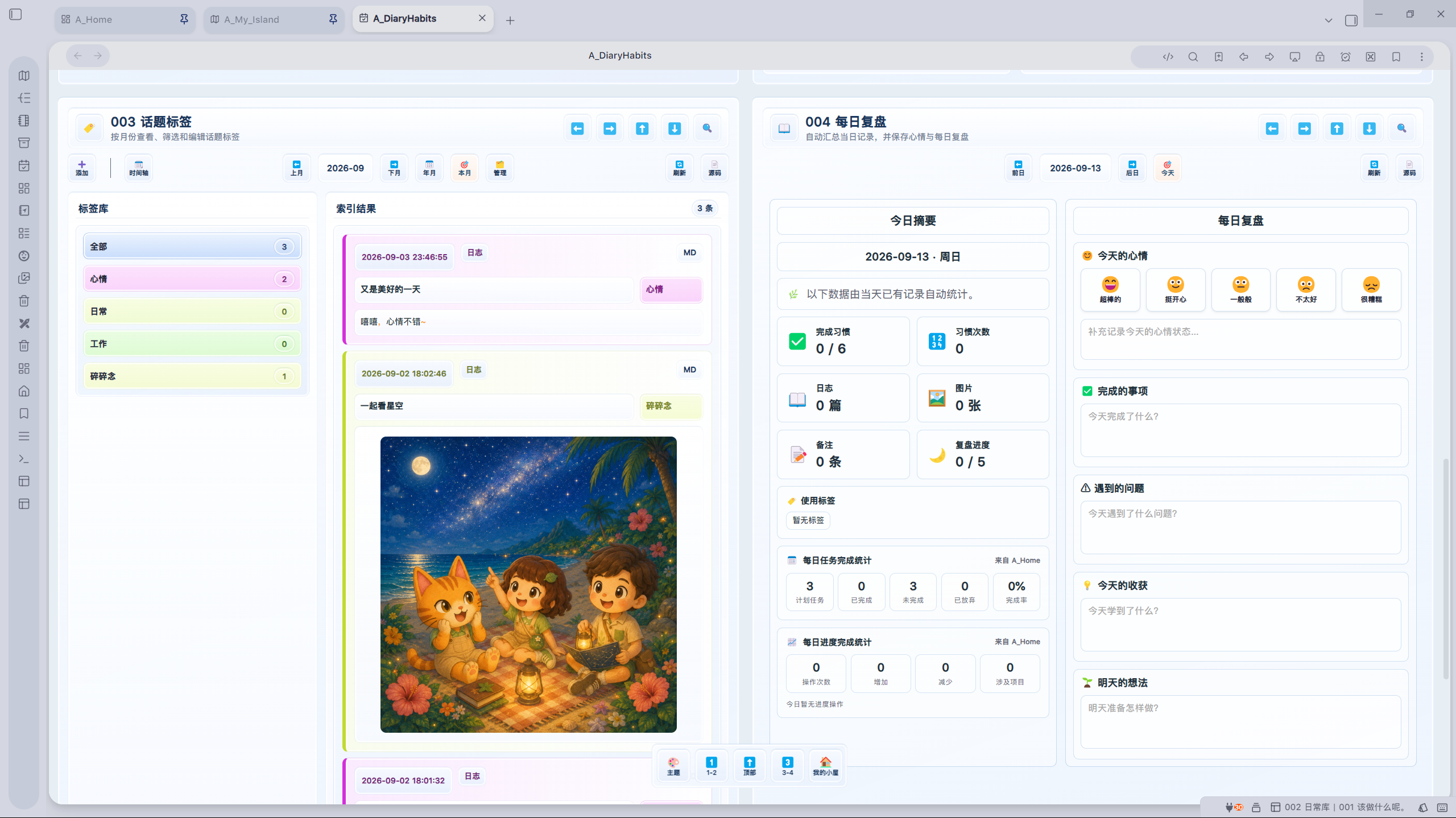This screenshot has height=818, width=1456.
Task: Open a new tab with the plus button
Action: (510, 20)
